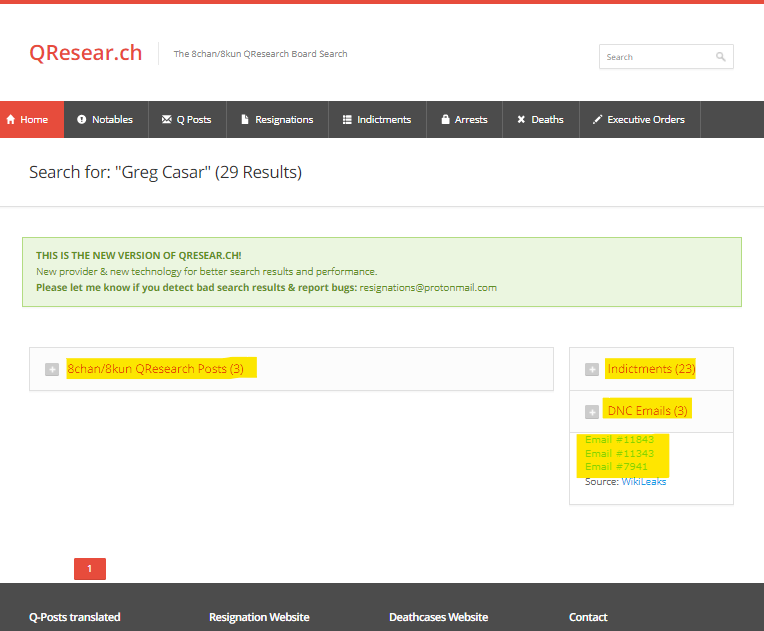Open Indictments (23) results heading
Image resolution: width=764 pixels, height=631 pixels.
pyautogui.click(x=651, y=369)
